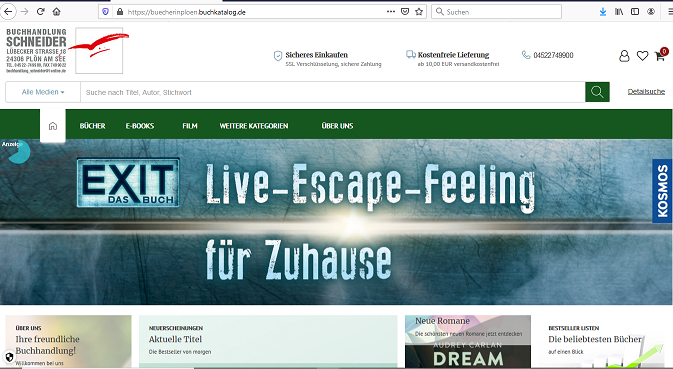Viewport: 673px width, 369px height.
Task: Open the user account icon
Action: pyautogui.click(x=624, y=56)
